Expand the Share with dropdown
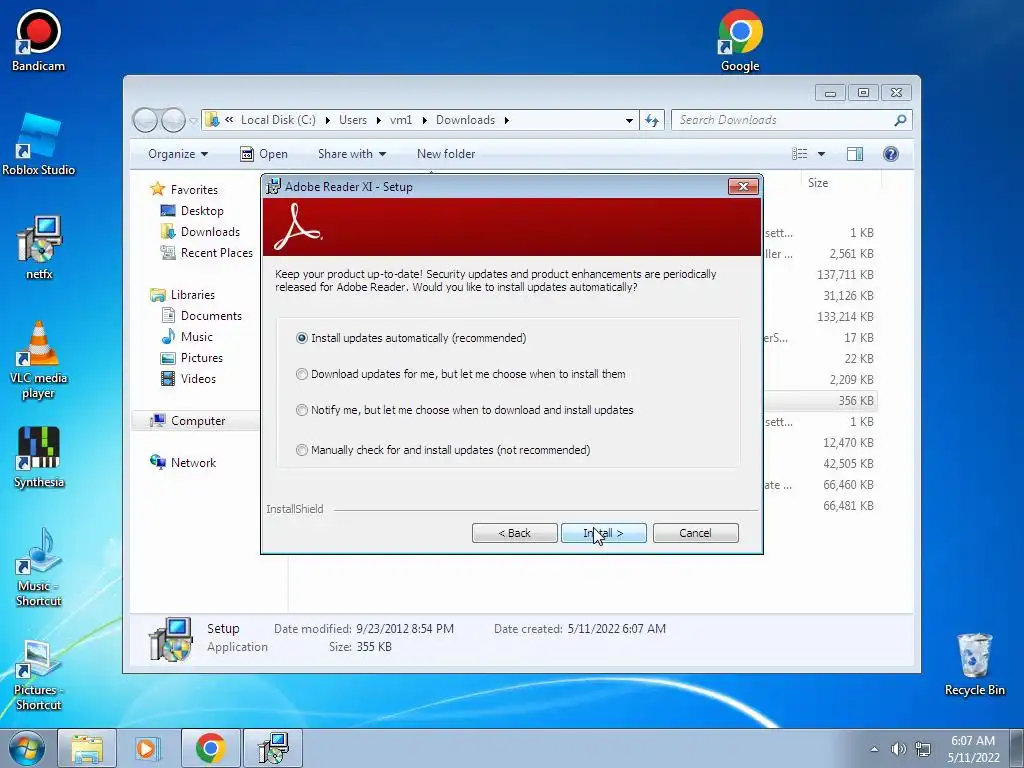Screen dimensions: 1024x768 coord(351,154)
